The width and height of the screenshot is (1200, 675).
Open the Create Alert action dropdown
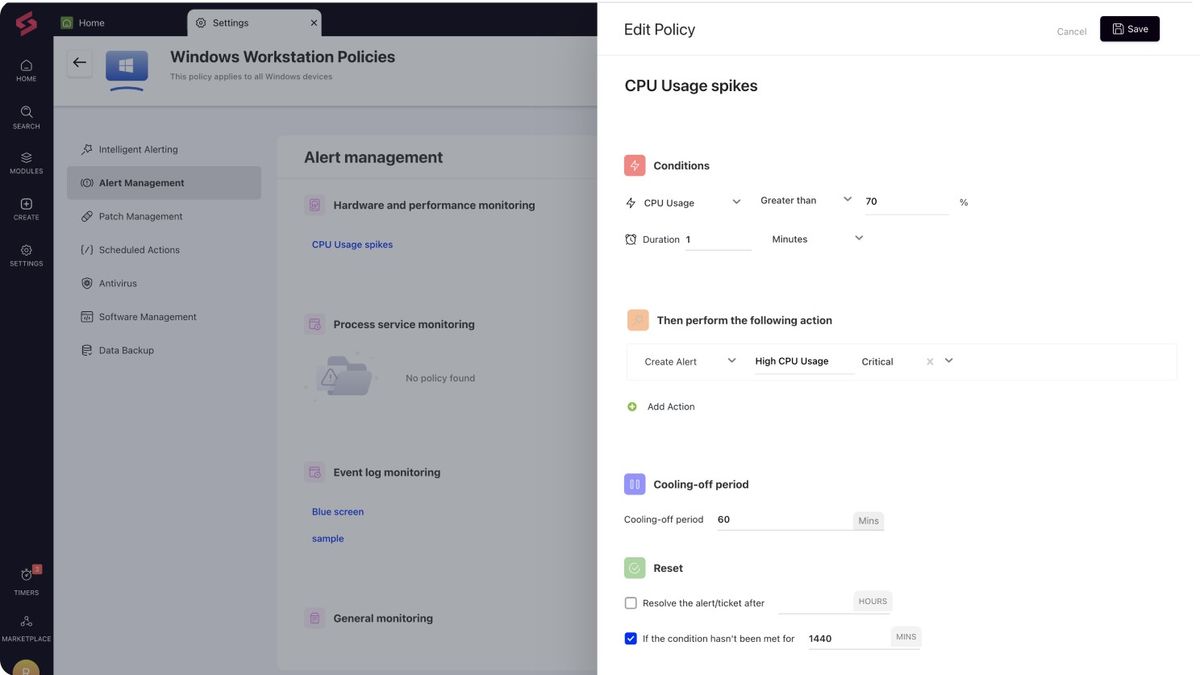pyautogui.click(x=731, y=361)
